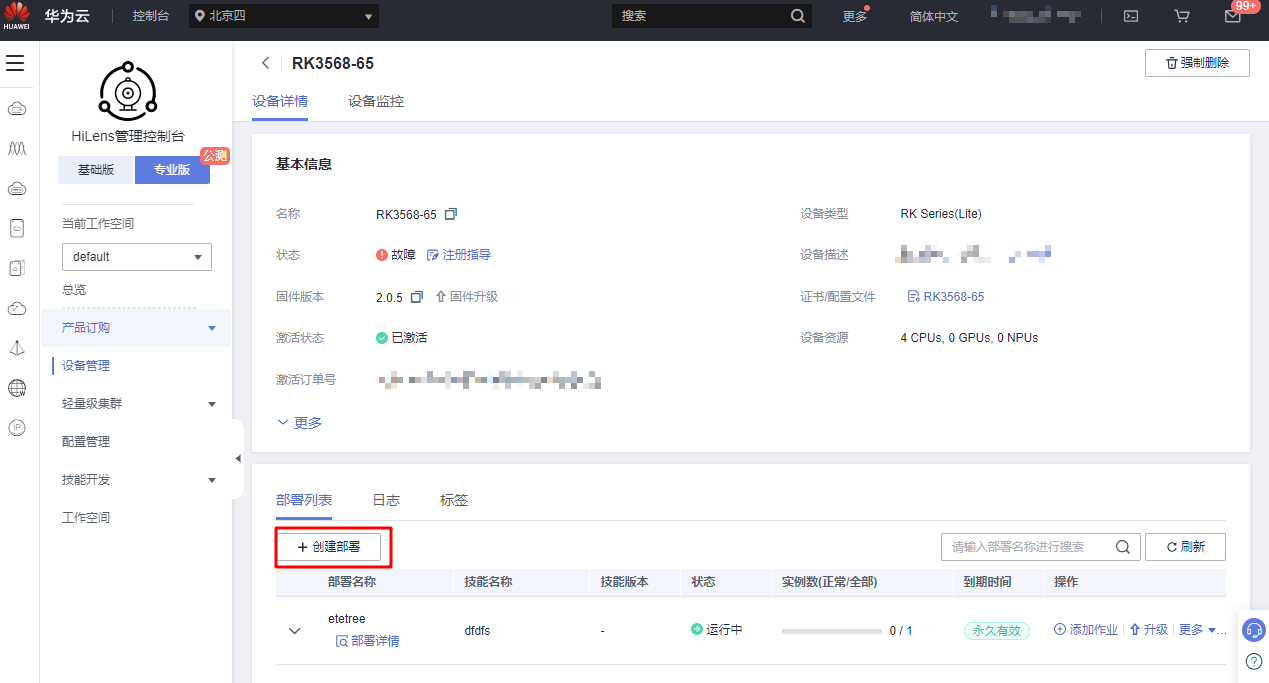
Task: Open customer service headset icon
Action: point(1253,630)
